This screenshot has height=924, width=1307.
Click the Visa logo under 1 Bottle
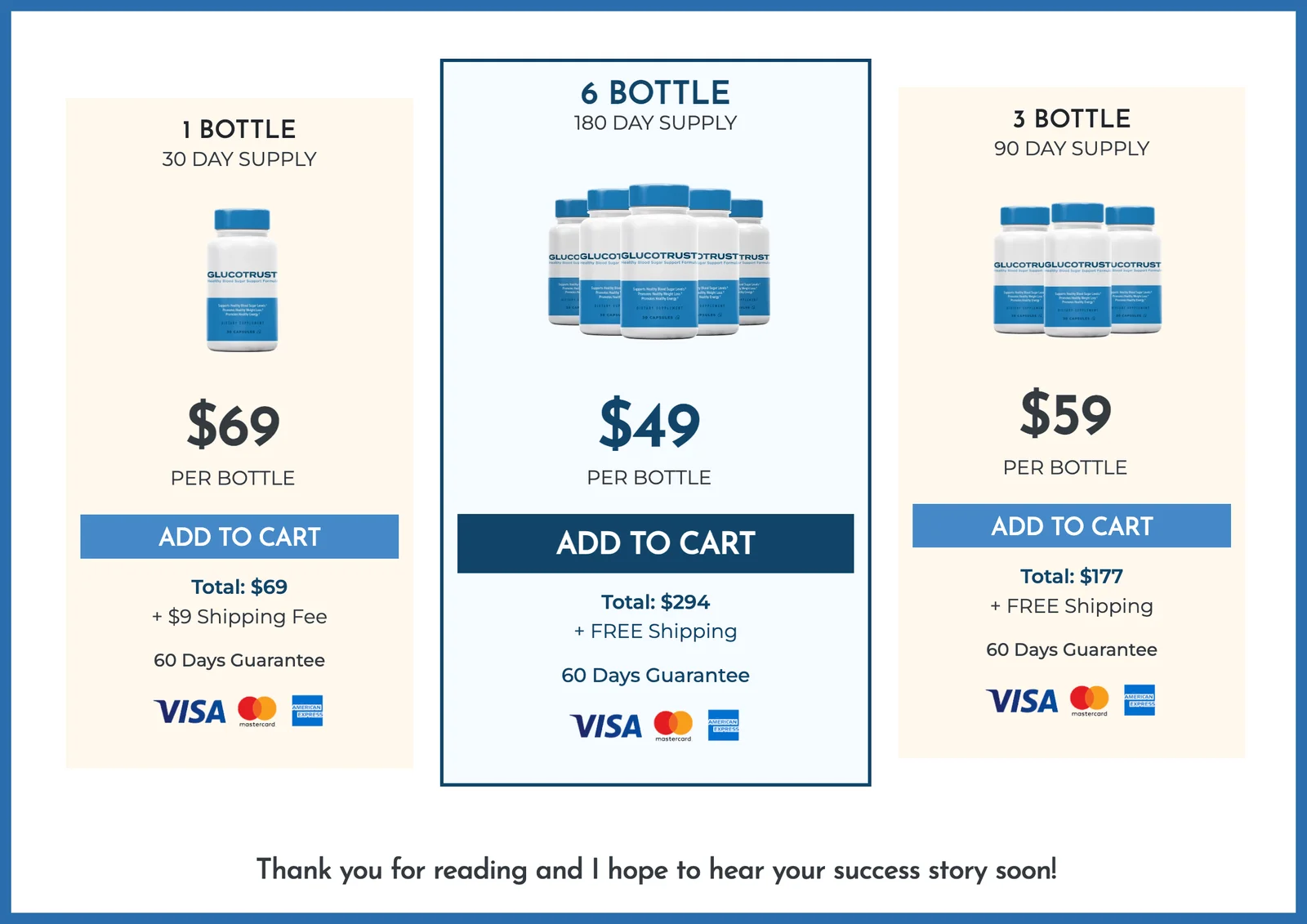pyautogui.click(x=190, y=712)
